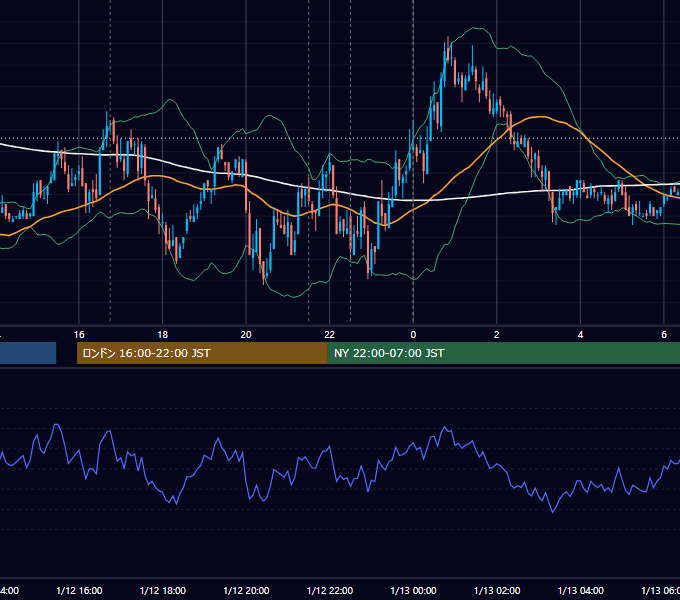Click the 22 hour label on upper axis
This screenshot has height=600, width=680.
pos(330,335)
